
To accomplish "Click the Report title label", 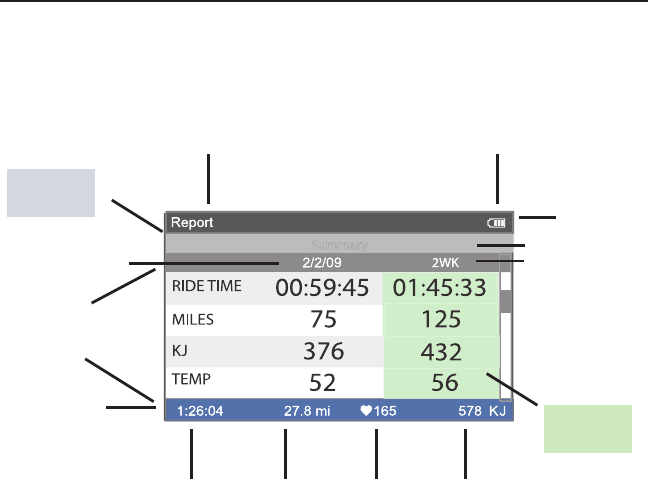I will 192,223.
